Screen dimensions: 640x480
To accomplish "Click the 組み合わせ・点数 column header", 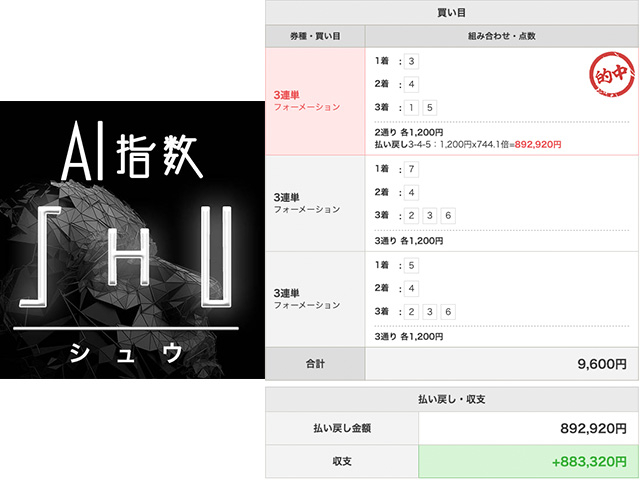I will [x=502, y=36].
